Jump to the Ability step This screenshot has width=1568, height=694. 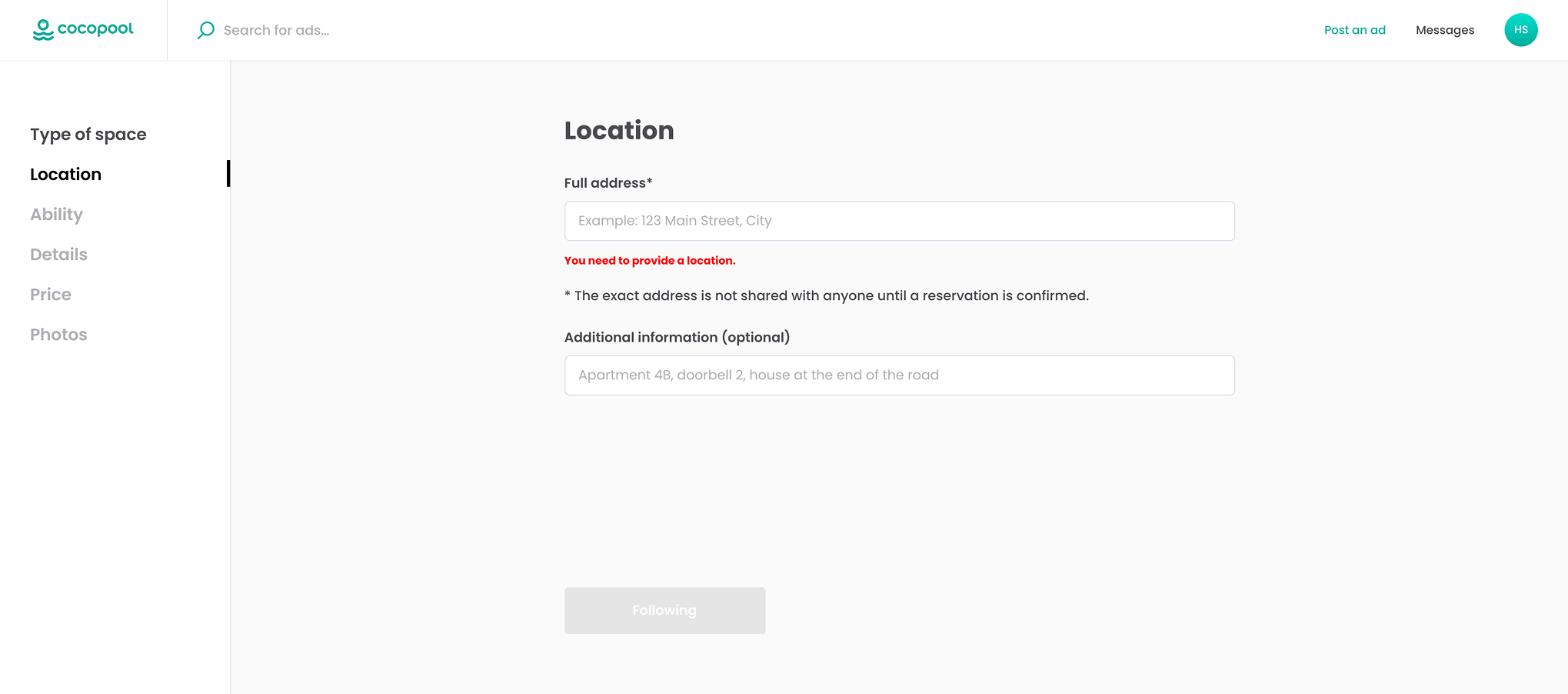56,215
